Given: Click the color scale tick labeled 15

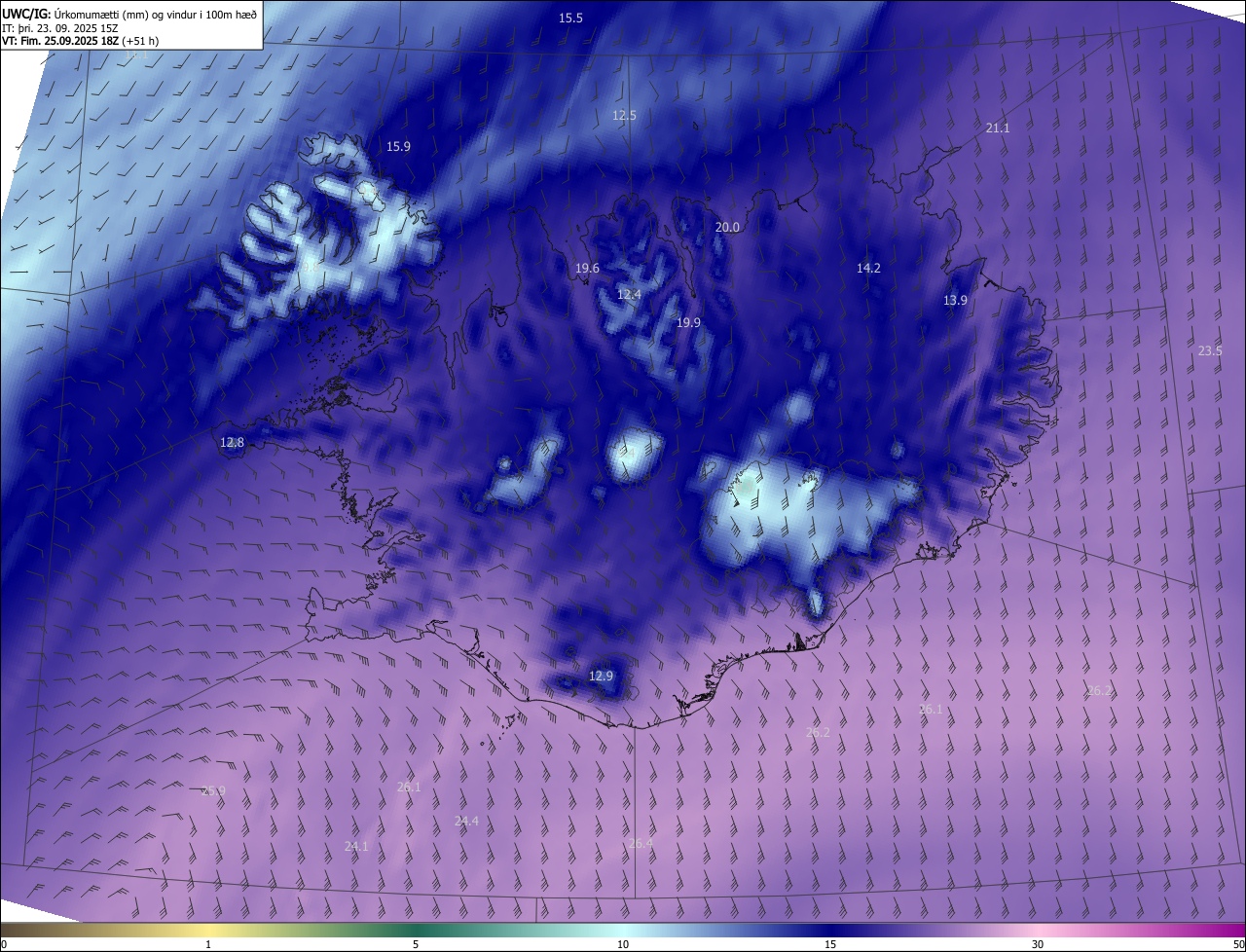Looking at the screenshot, I should coord(830,944).
